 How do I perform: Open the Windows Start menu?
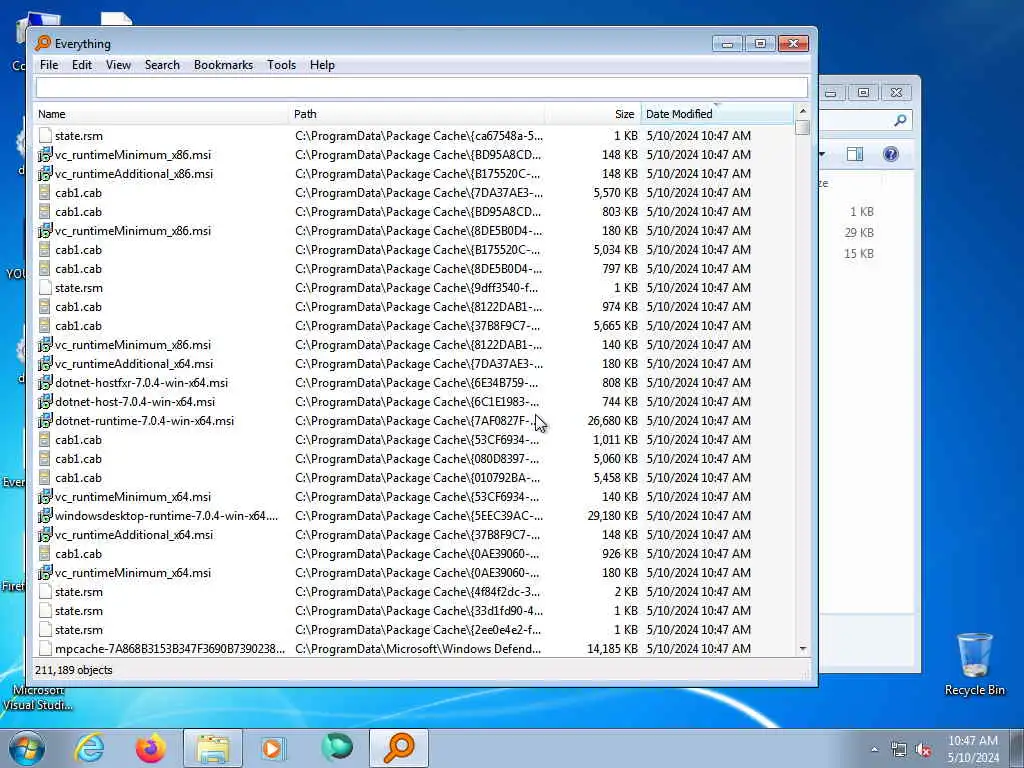(27, 748)
